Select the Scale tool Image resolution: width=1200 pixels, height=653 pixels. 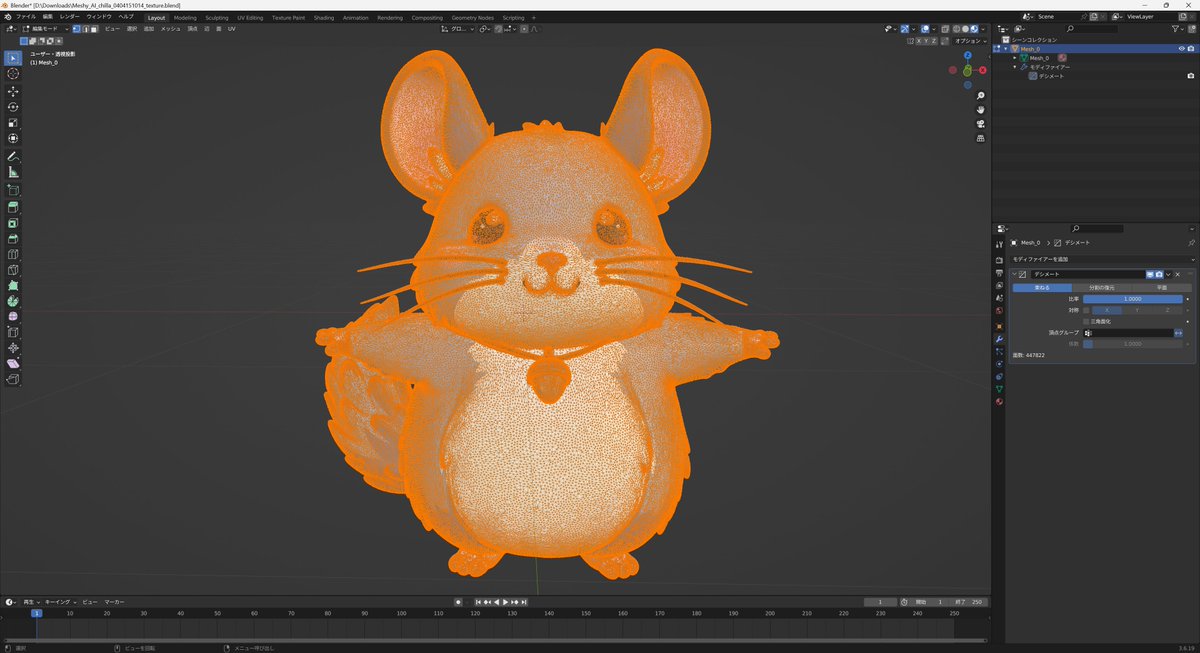point(13,123)
